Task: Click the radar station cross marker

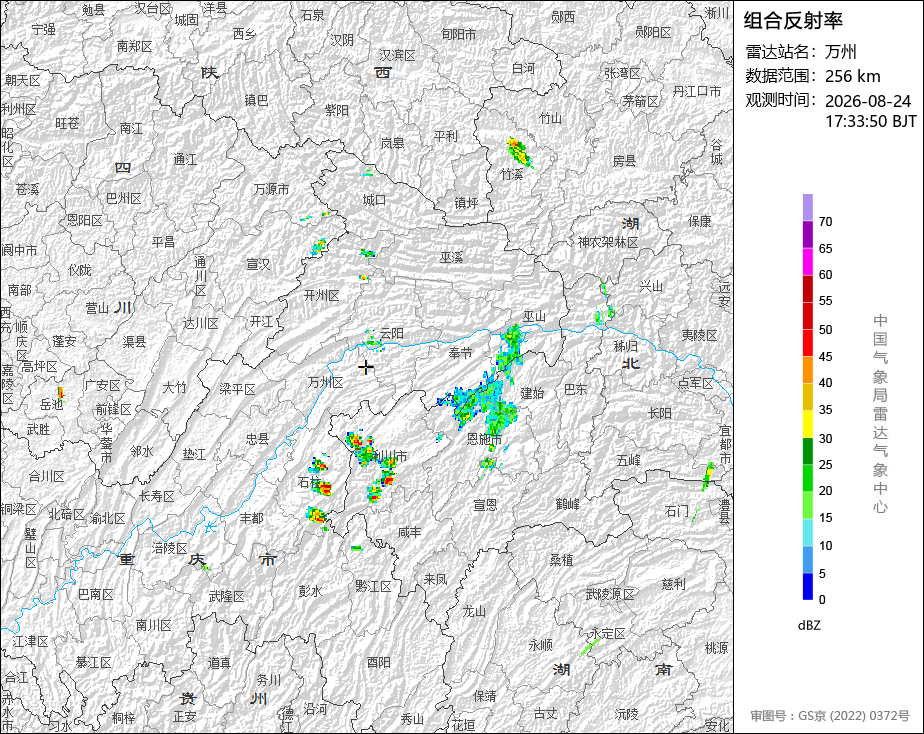Action: pos(365,367)
